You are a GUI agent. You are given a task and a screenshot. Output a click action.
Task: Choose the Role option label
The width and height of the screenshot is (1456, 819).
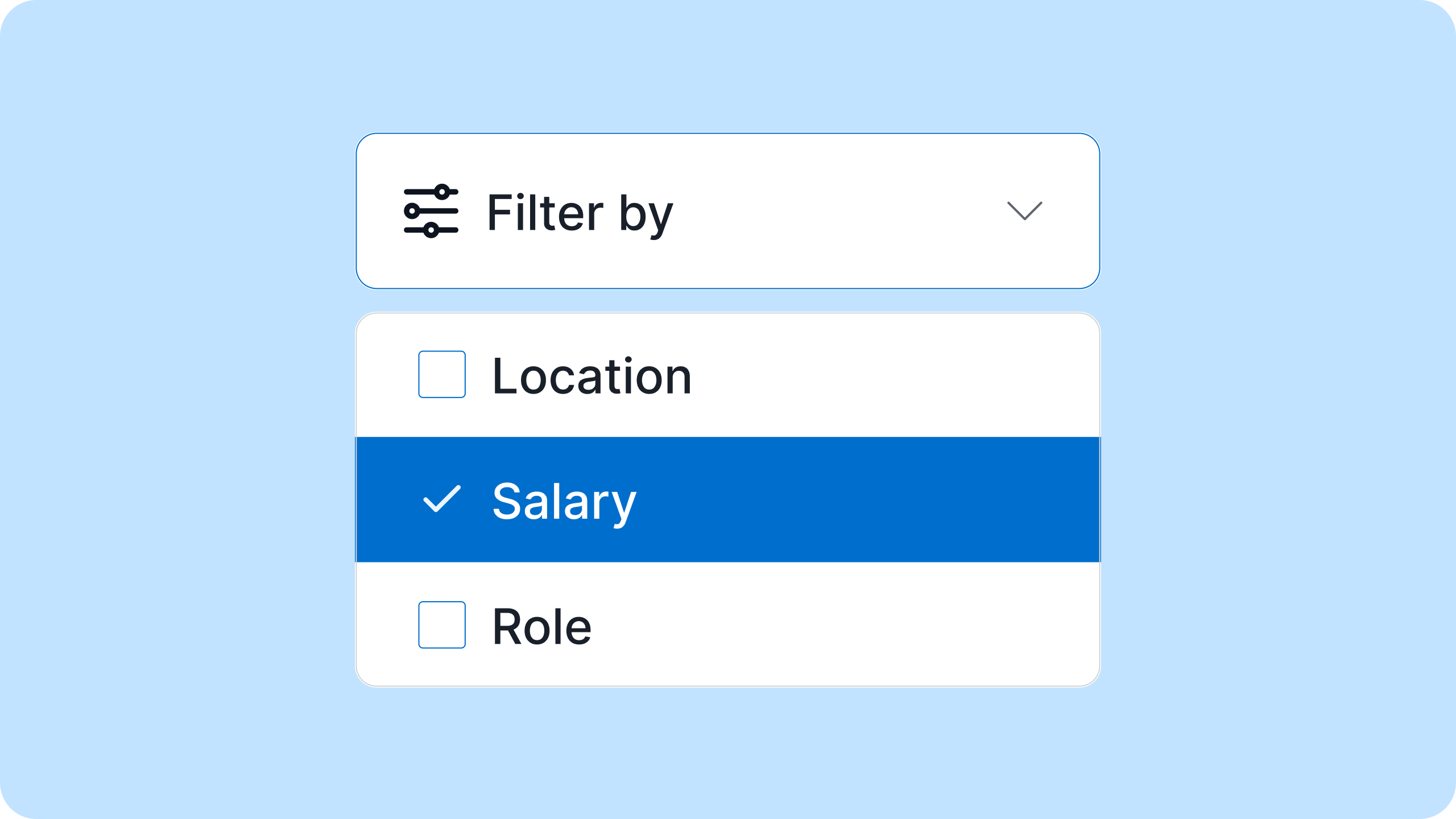click(541, 626)
